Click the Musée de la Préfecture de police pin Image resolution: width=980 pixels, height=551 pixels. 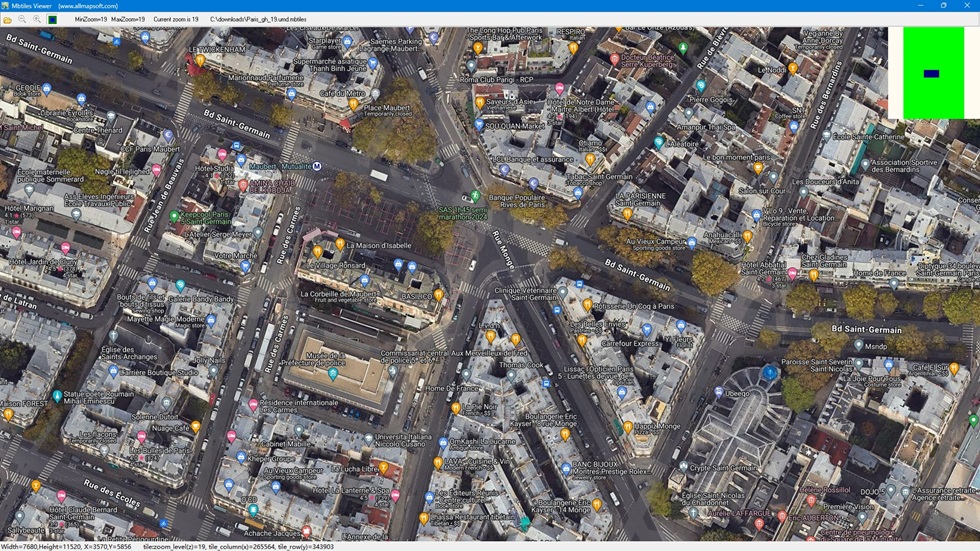point(333,374)
